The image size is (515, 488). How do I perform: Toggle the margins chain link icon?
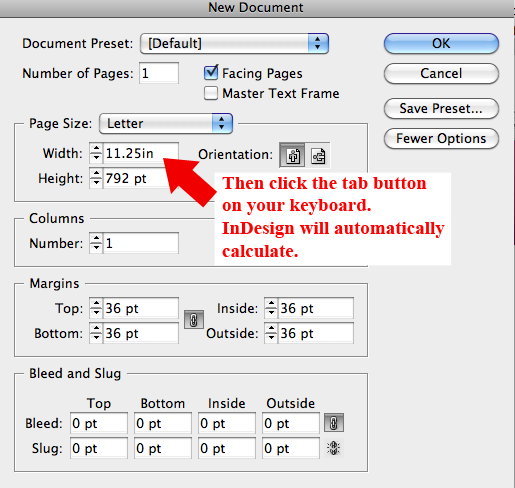(194, 320)
